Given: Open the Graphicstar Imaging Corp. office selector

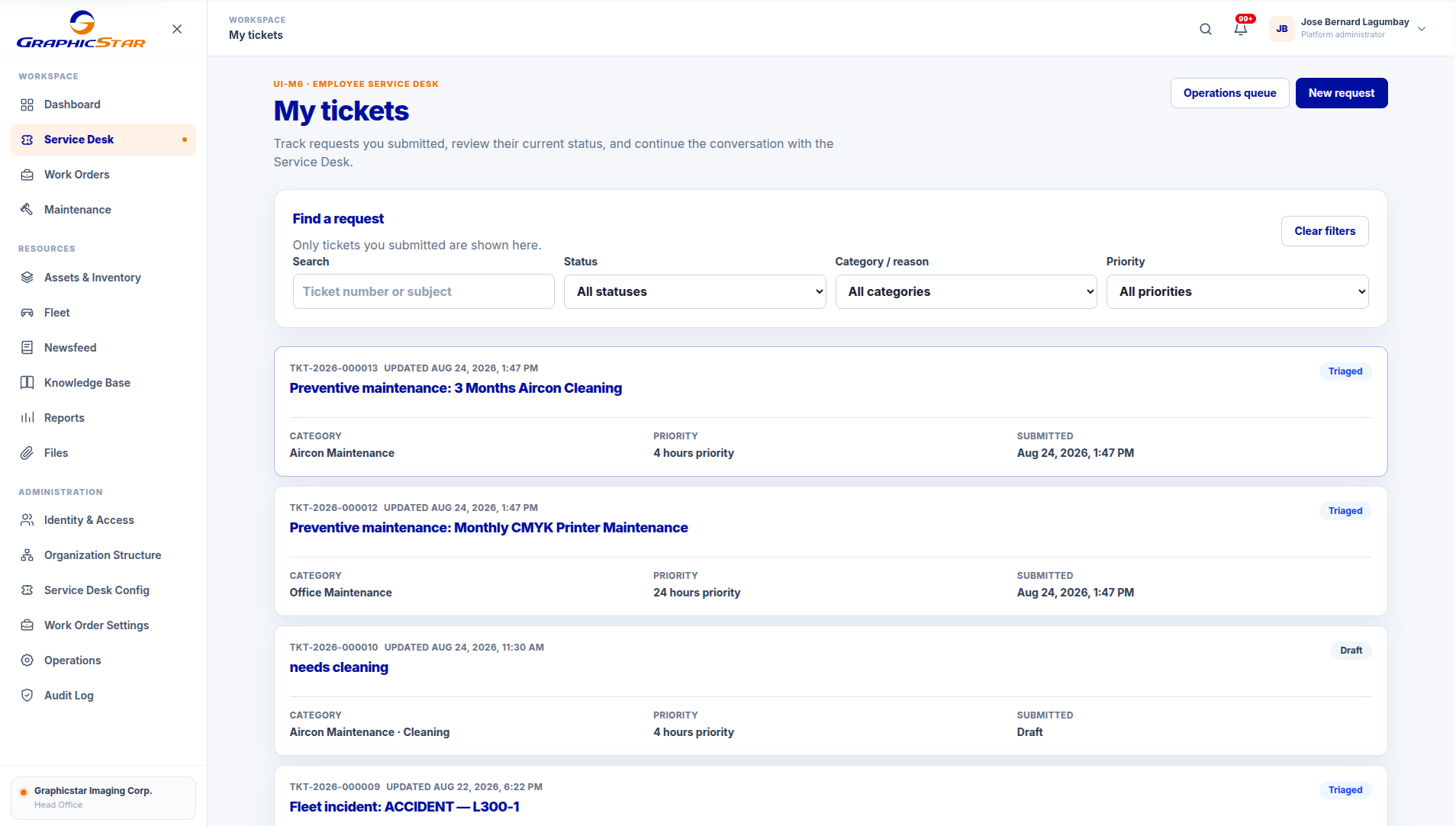Looking at the screenshot, I should pos(103,798).
